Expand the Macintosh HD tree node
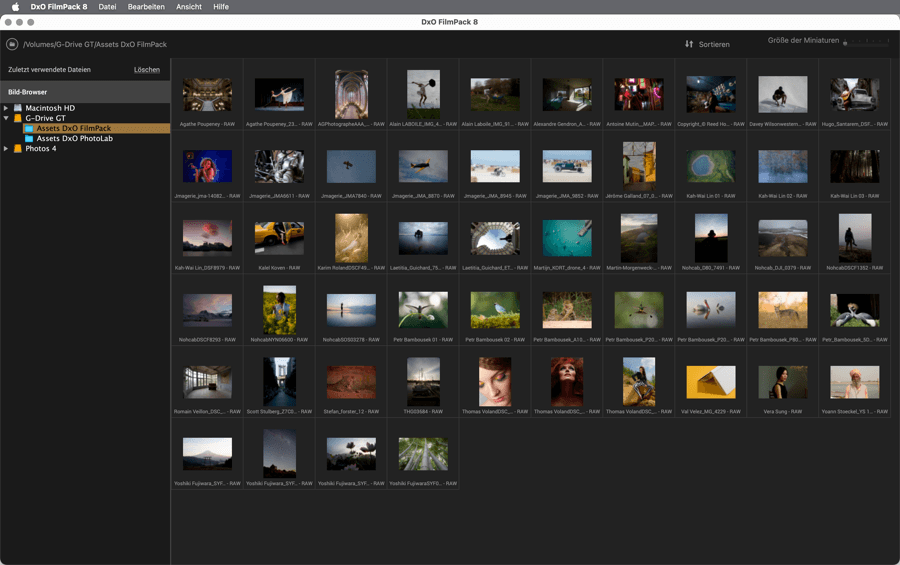The width and height of the screenshot is (900, 565). coord(6,108)
